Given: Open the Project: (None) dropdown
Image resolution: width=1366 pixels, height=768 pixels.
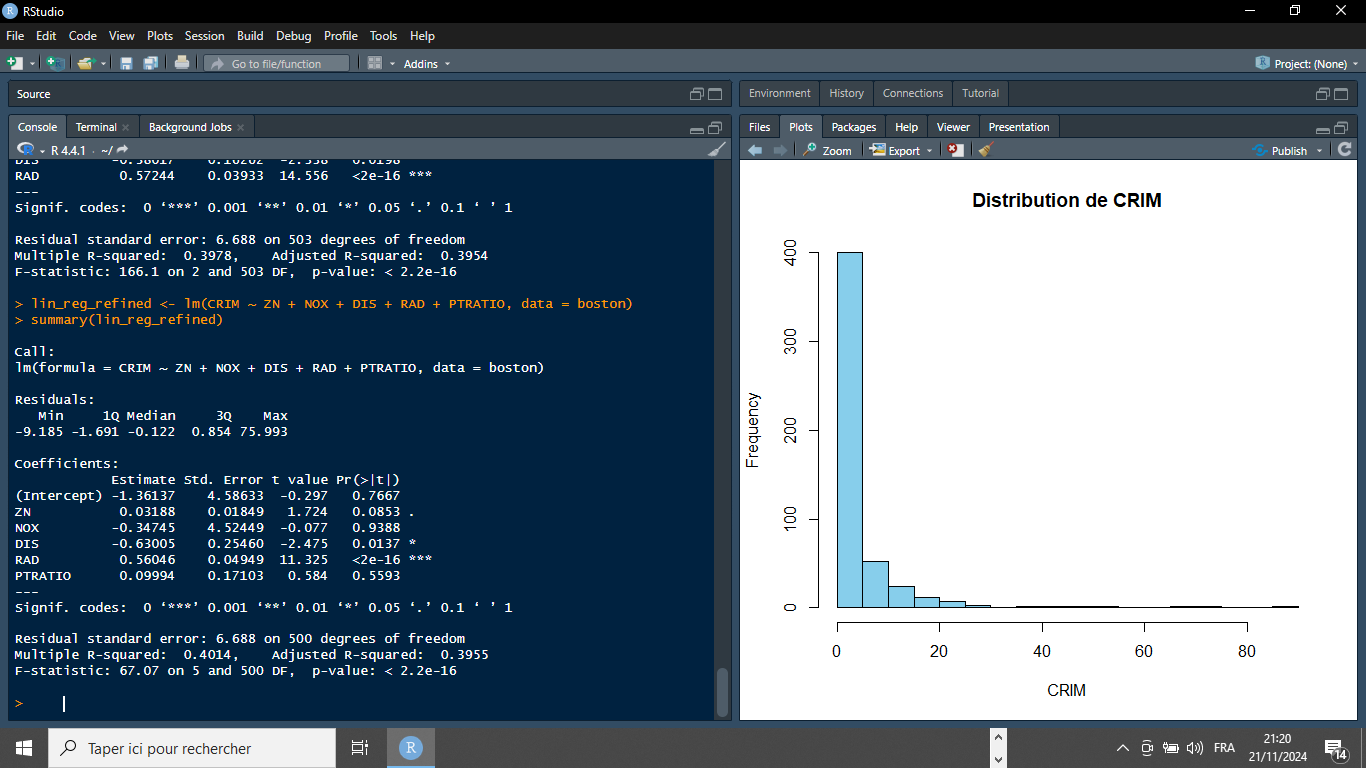Looking at the screenshot, I should (x=1308, y=64).
